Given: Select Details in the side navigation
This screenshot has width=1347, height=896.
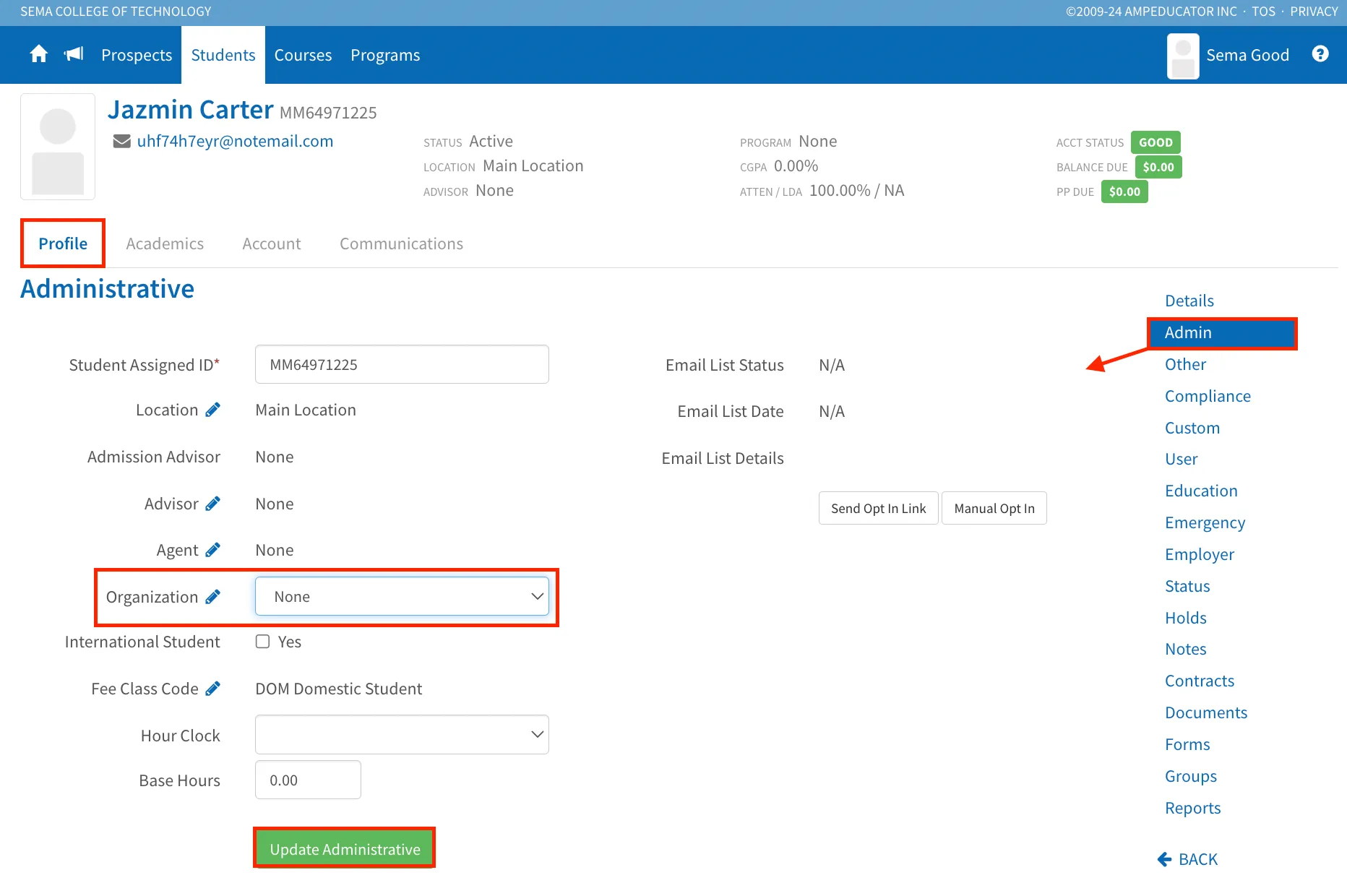Looking at the screenshot, I should click(x=1189, y=301).
